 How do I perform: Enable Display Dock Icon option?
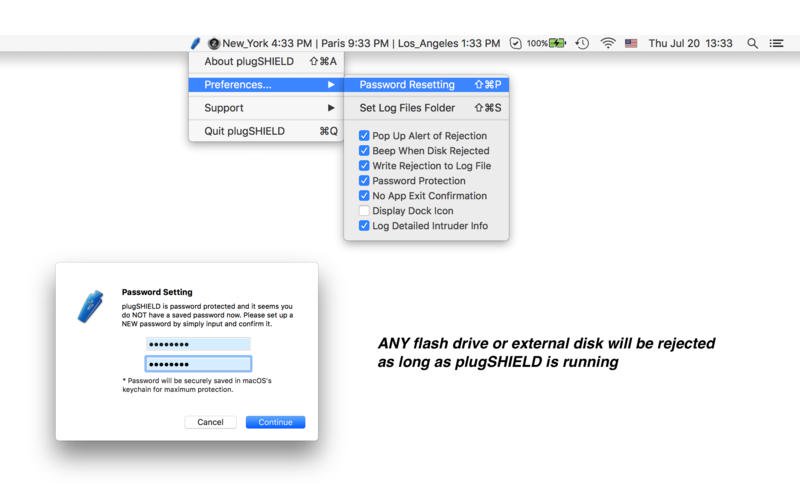[365, 211]
